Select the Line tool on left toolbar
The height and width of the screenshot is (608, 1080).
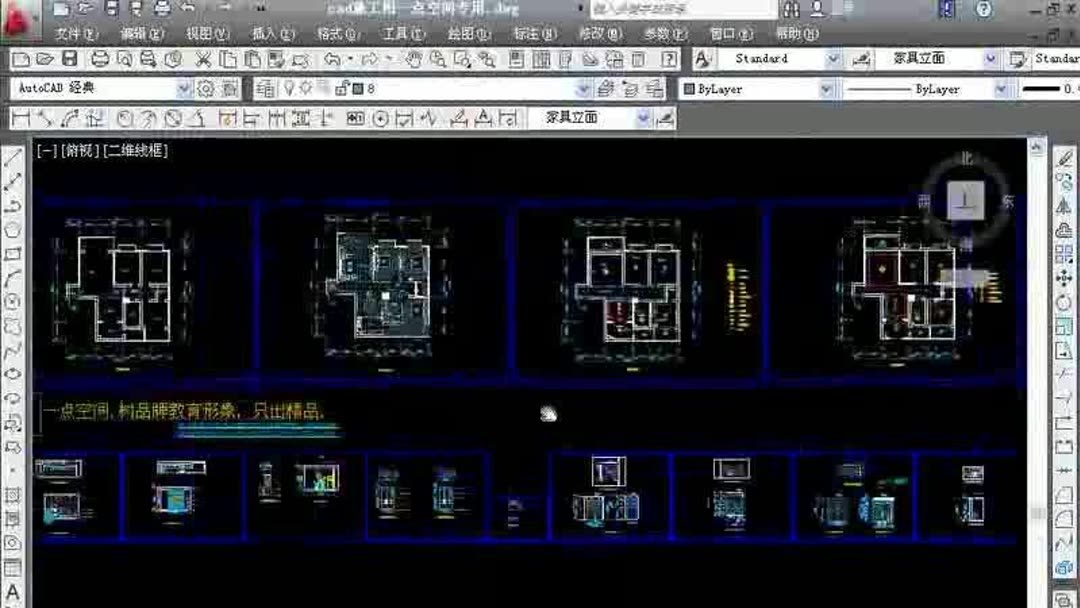tap(12, 156)
